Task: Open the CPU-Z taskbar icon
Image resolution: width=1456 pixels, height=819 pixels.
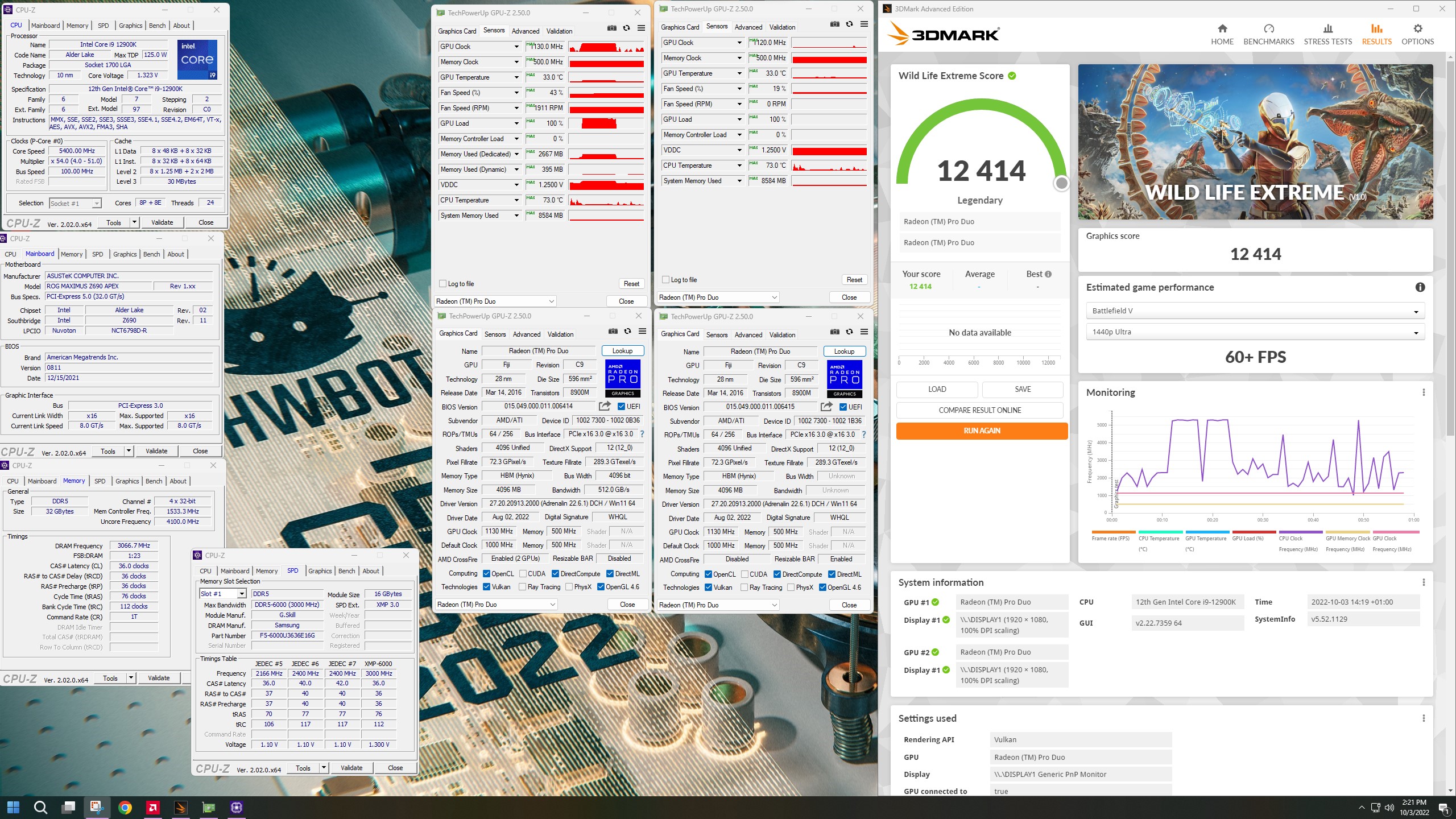Action: tap(237, 807)
